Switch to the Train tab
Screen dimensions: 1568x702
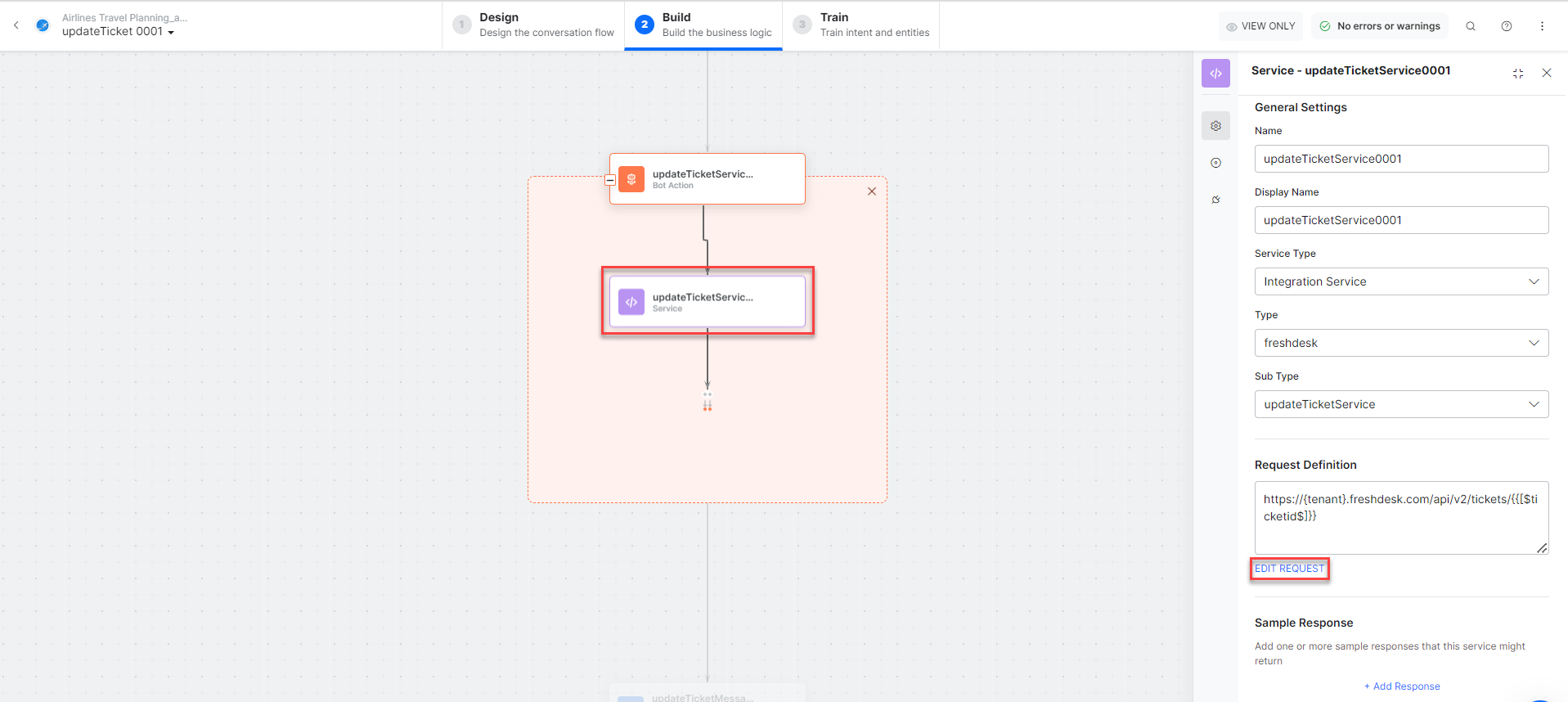[x=862, y=25]
